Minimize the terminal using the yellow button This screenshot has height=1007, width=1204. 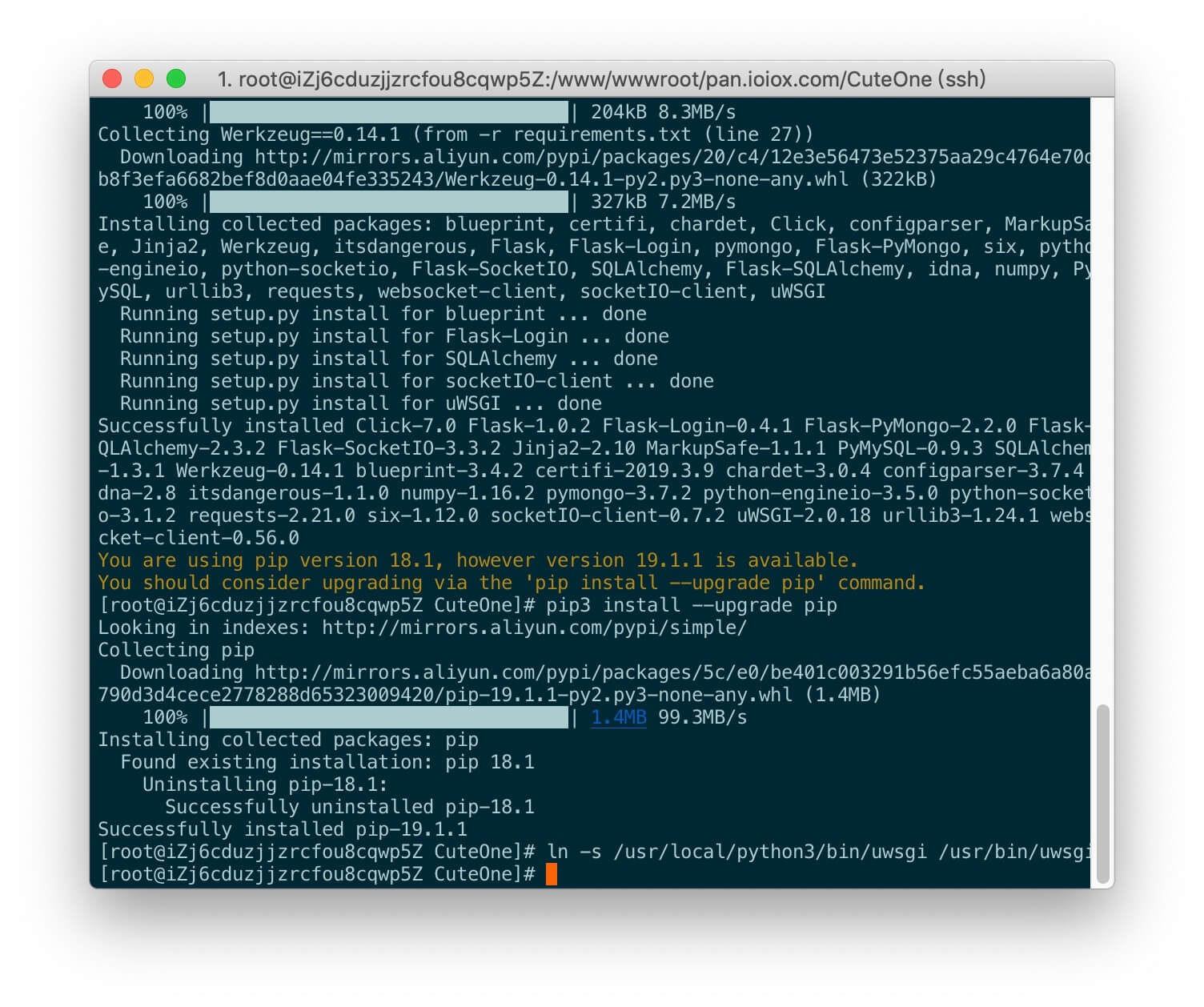click(x=144, y=78)
